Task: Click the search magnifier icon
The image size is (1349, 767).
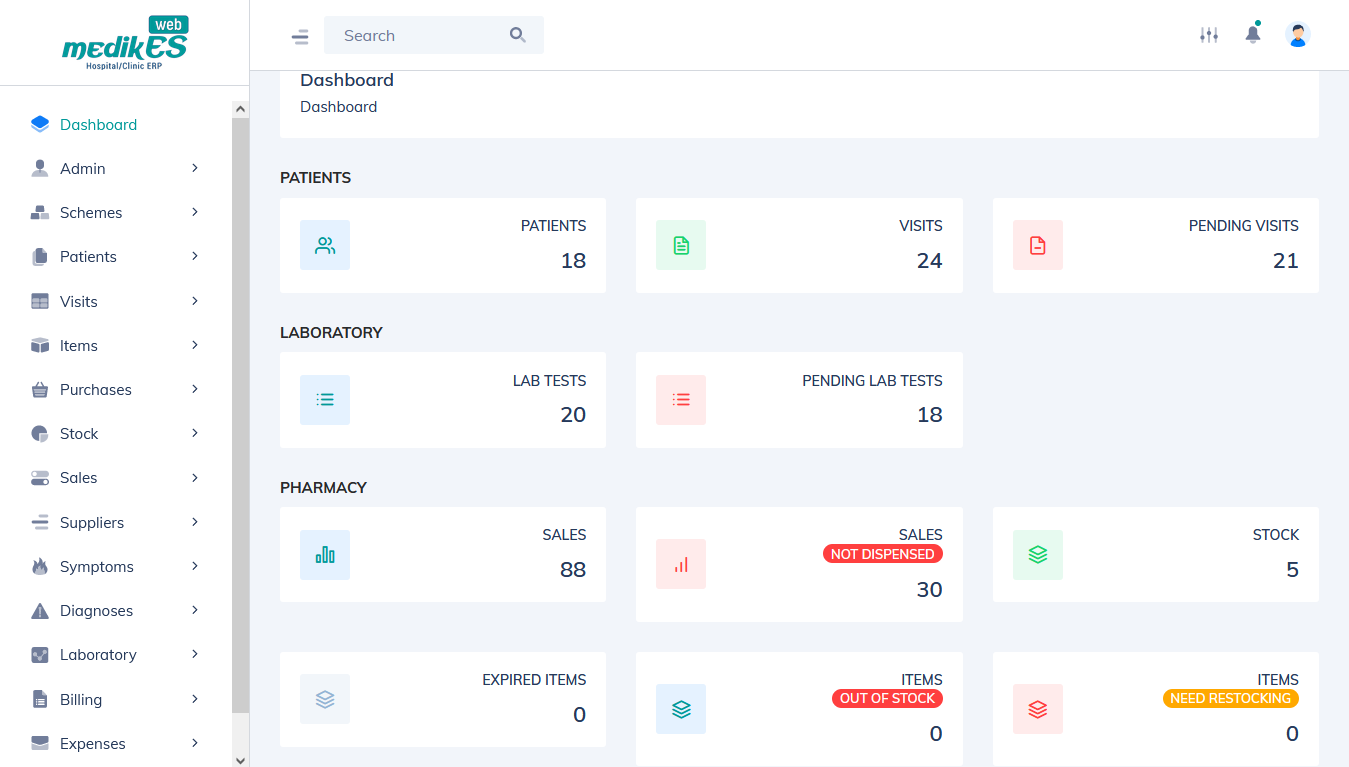Action: click(x=517, y=35)
